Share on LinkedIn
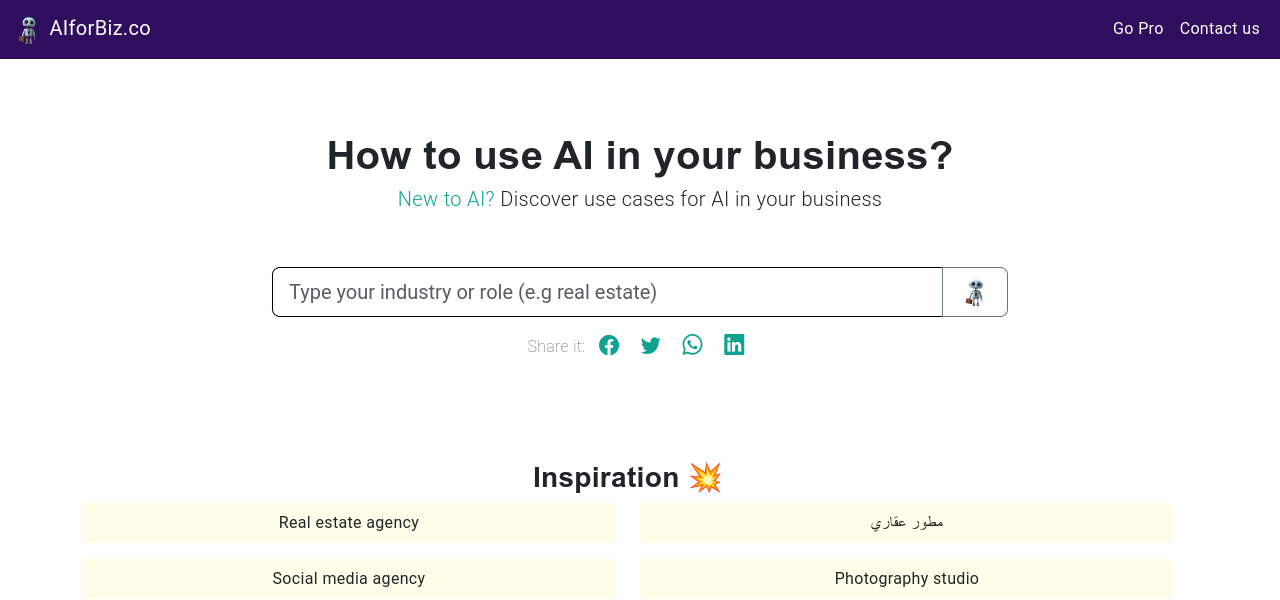 (734, 345)
